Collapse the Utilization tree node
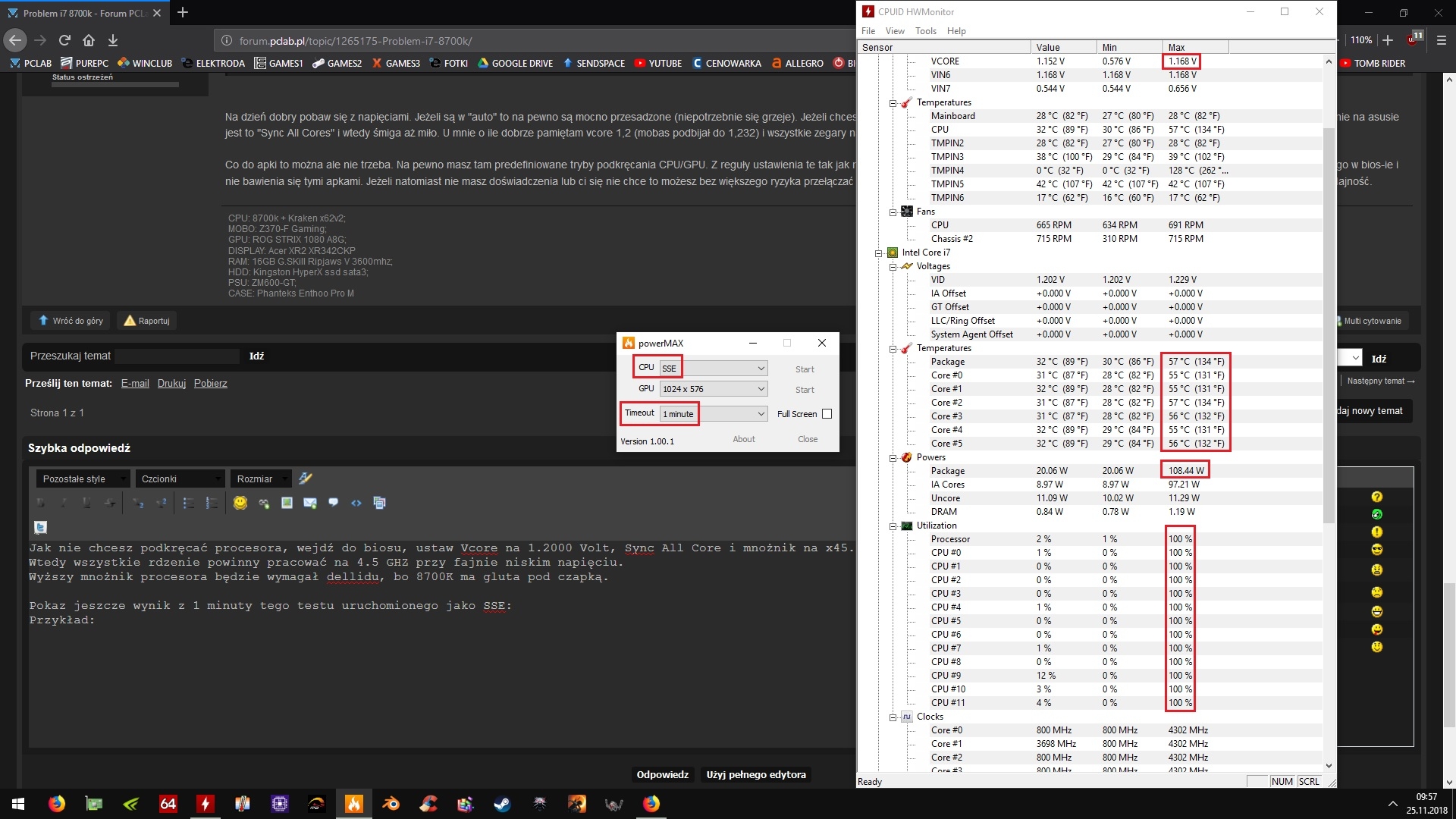Viewport: 1456px width, 819px height. click(893, 526)
